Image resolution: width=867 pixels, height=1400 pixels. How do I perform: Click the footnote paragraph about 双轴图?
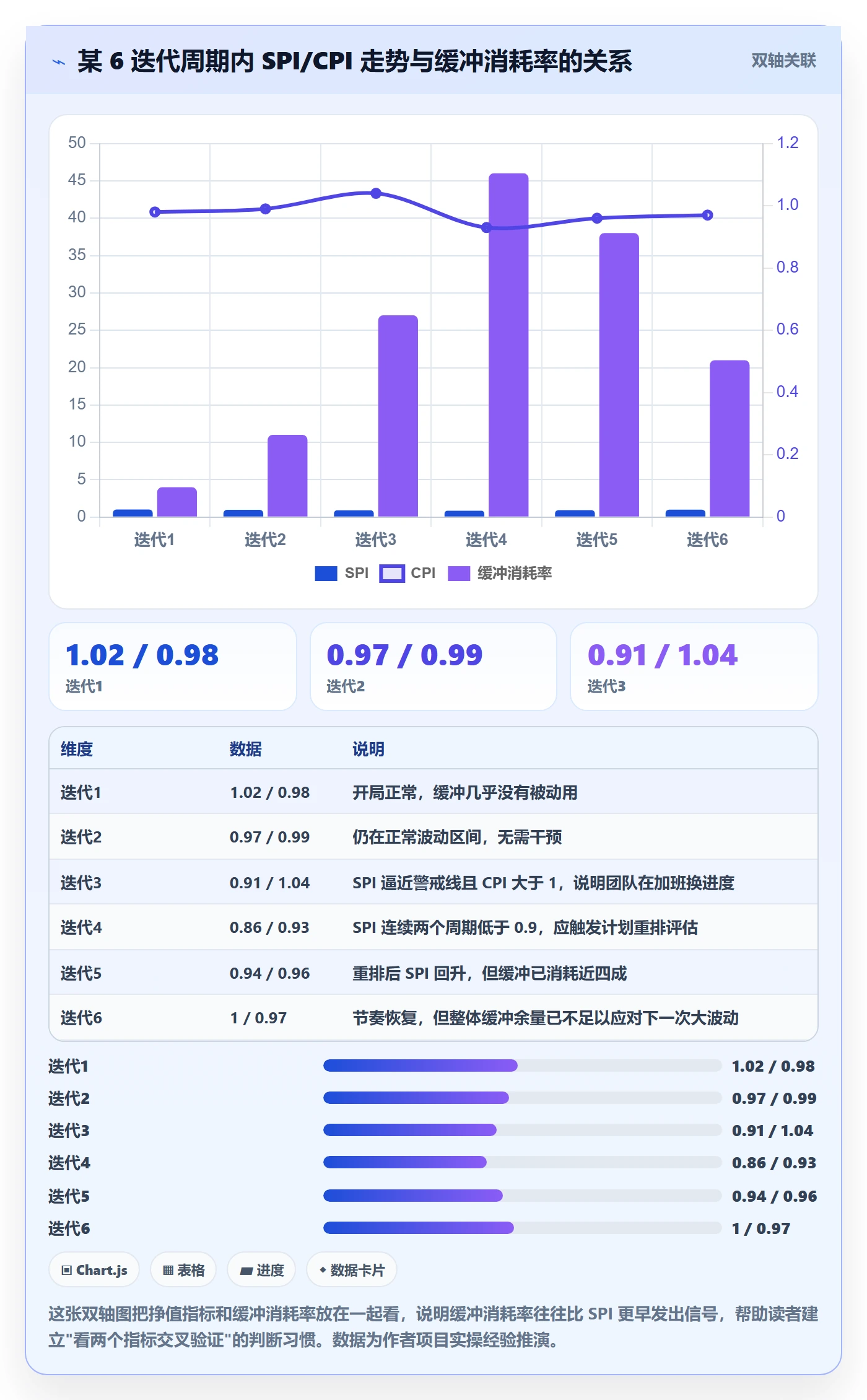pyautogui.click(x=434, y=1327)
